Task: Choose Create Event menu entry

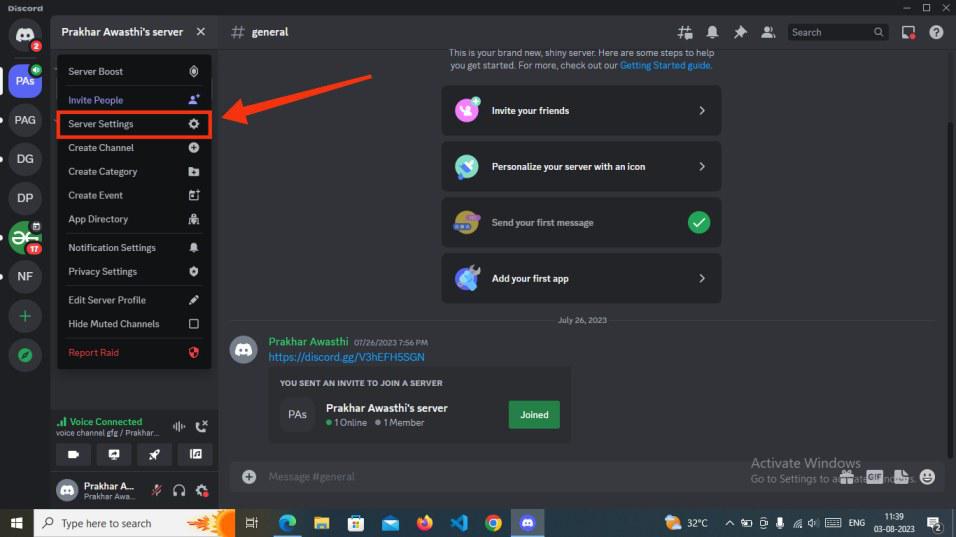Action: (134, 195)
